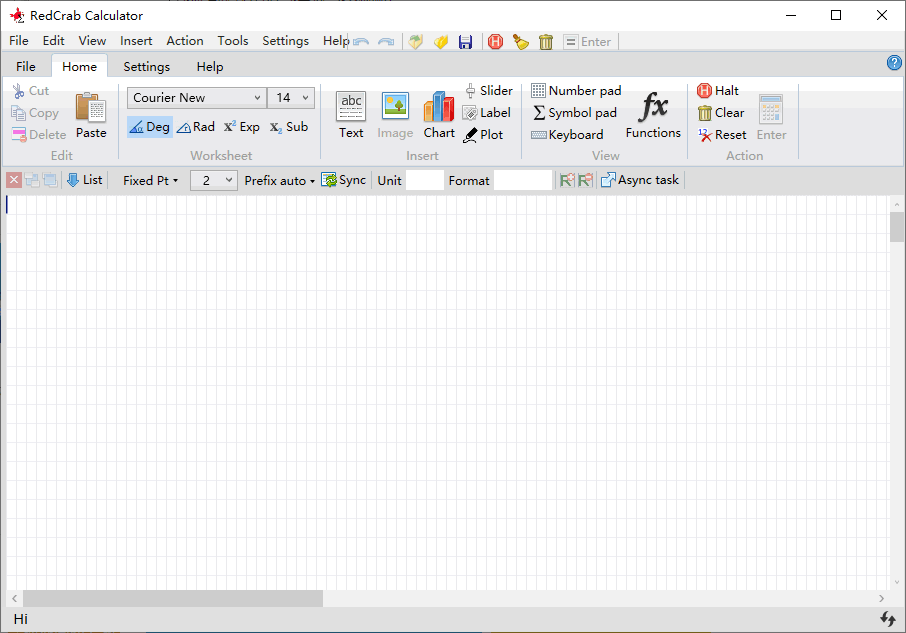
Task: Insert a Text box
Action: pos(351,115)
